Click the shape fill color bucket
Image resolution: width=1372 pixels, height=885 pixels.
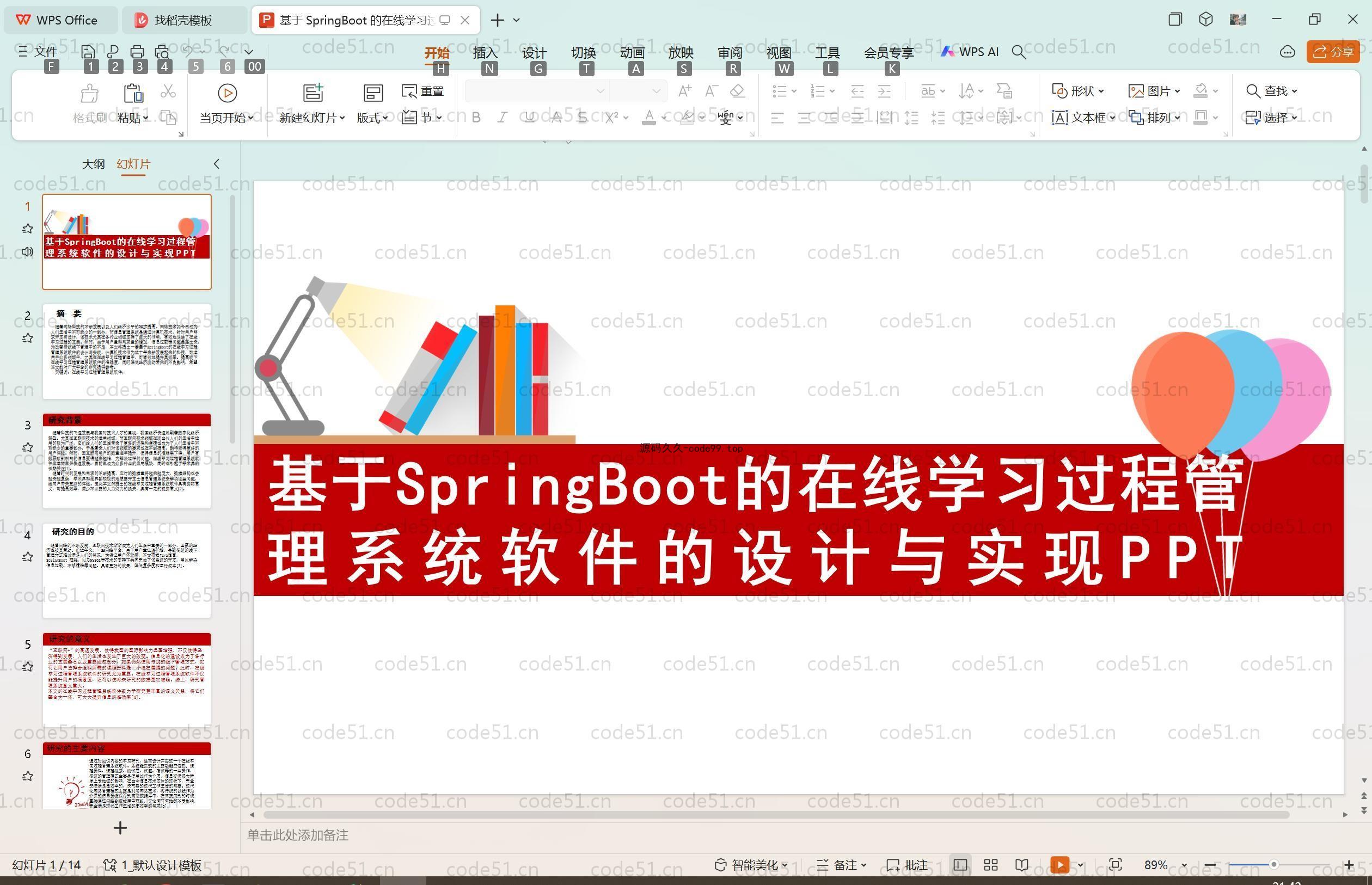(1200, 91)
